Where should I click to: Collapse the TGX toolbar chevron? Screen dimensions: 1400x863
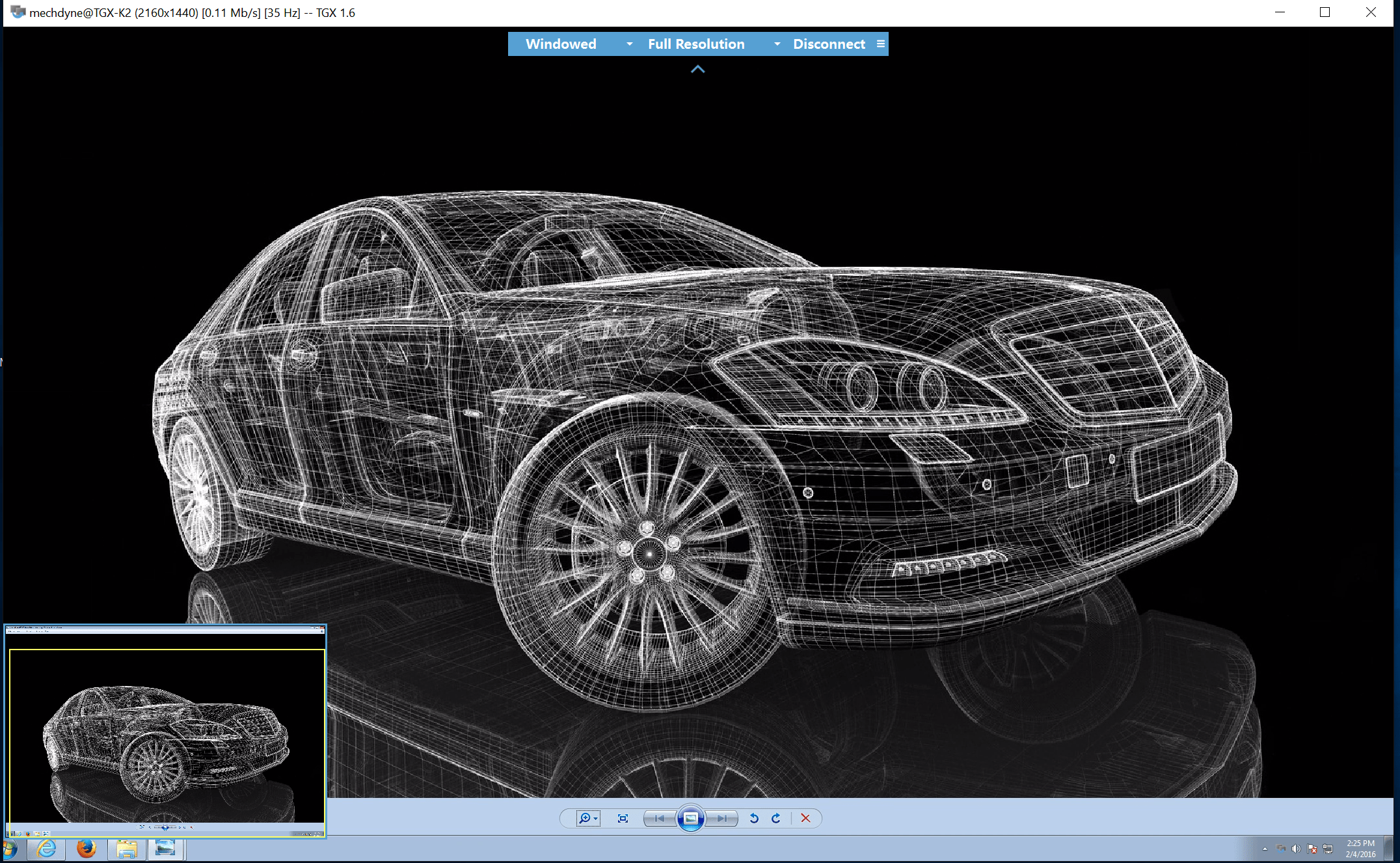pyautogui.click(x=697, y=69)
